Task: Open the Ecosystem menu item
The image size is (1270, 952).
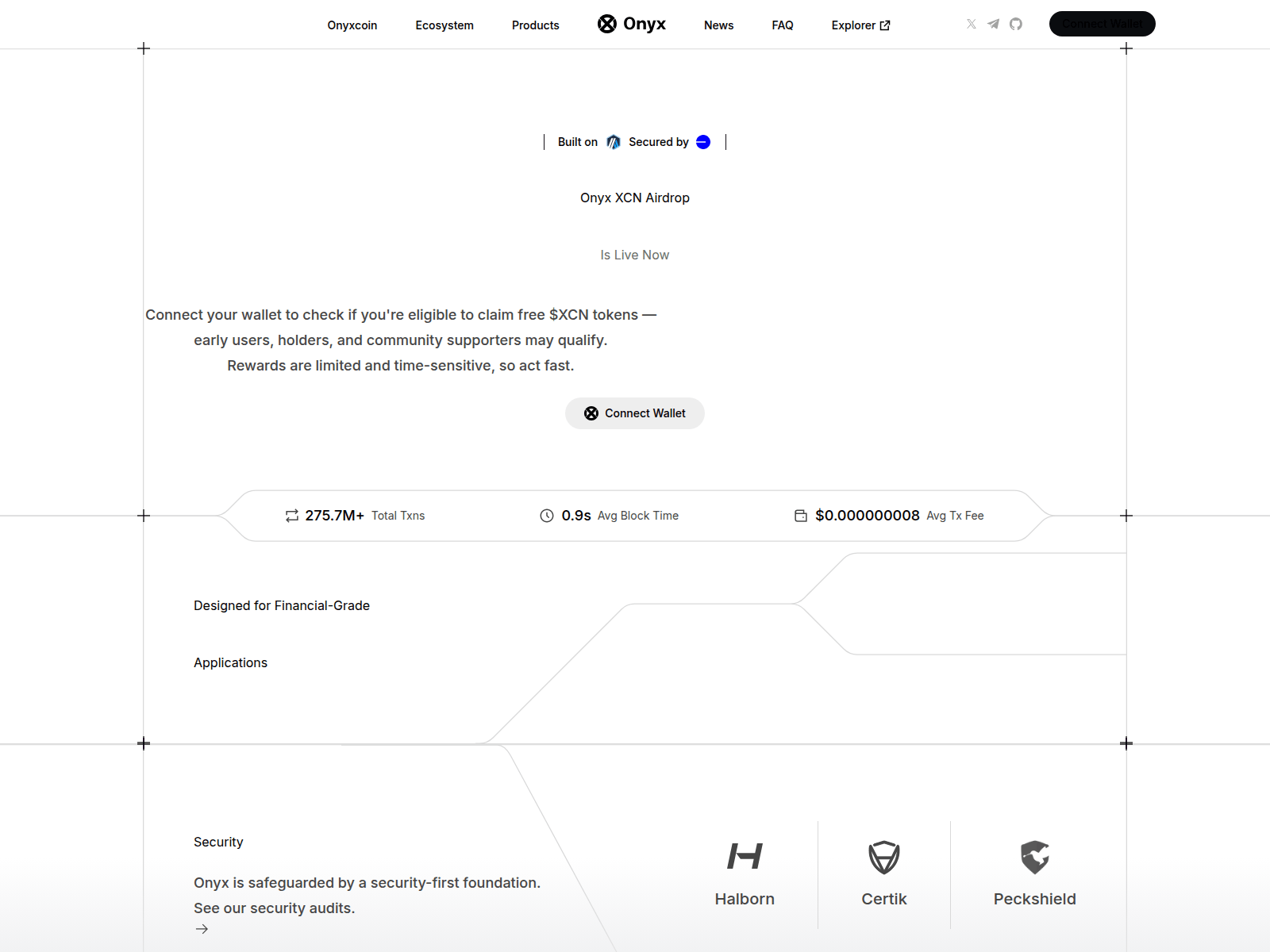Action: pyautogui.click(x=444, y=25)
